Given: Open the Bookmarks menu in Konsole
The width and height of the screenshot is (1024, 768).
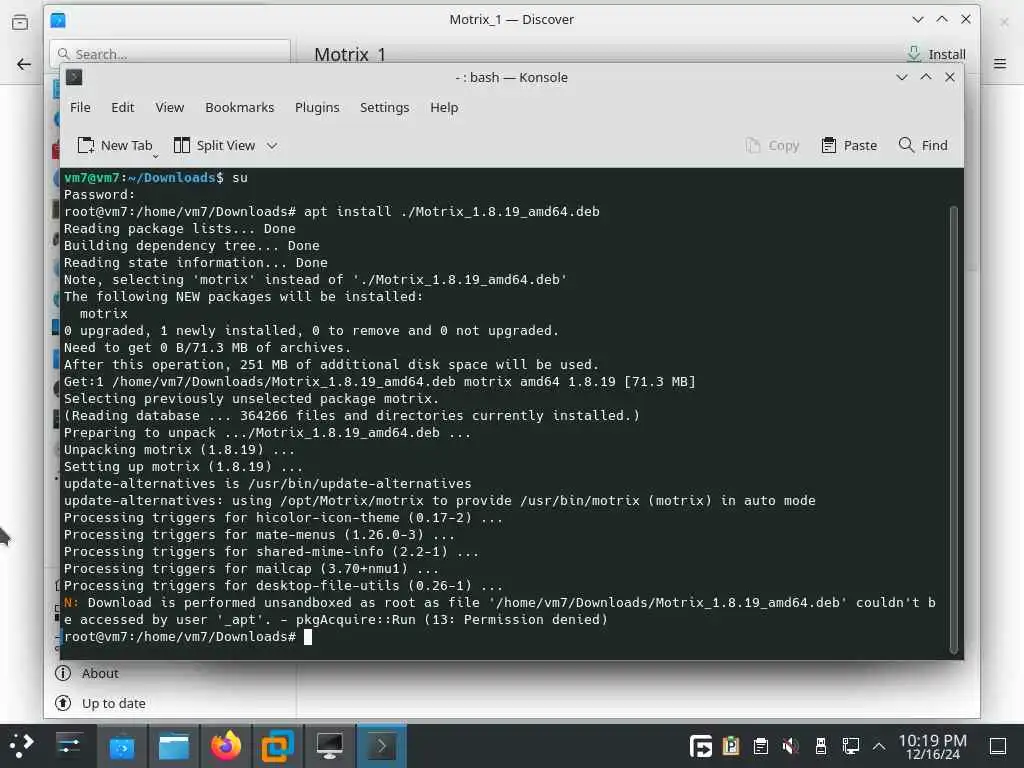Looking at the screenshot, I should coord(239,107).
